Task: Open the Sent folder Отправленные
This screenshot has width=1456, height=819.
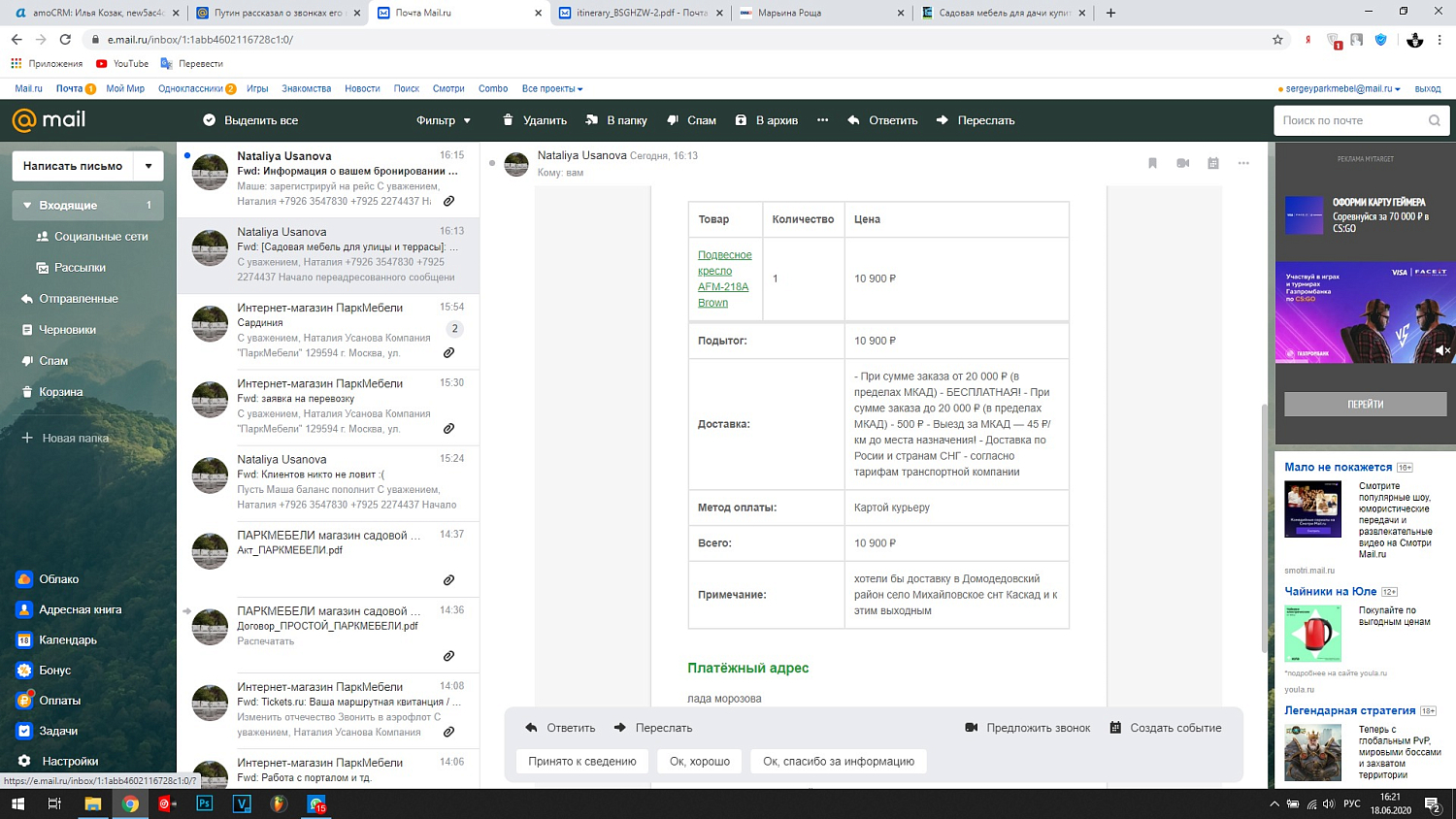Action: click(x=78, y=299)
